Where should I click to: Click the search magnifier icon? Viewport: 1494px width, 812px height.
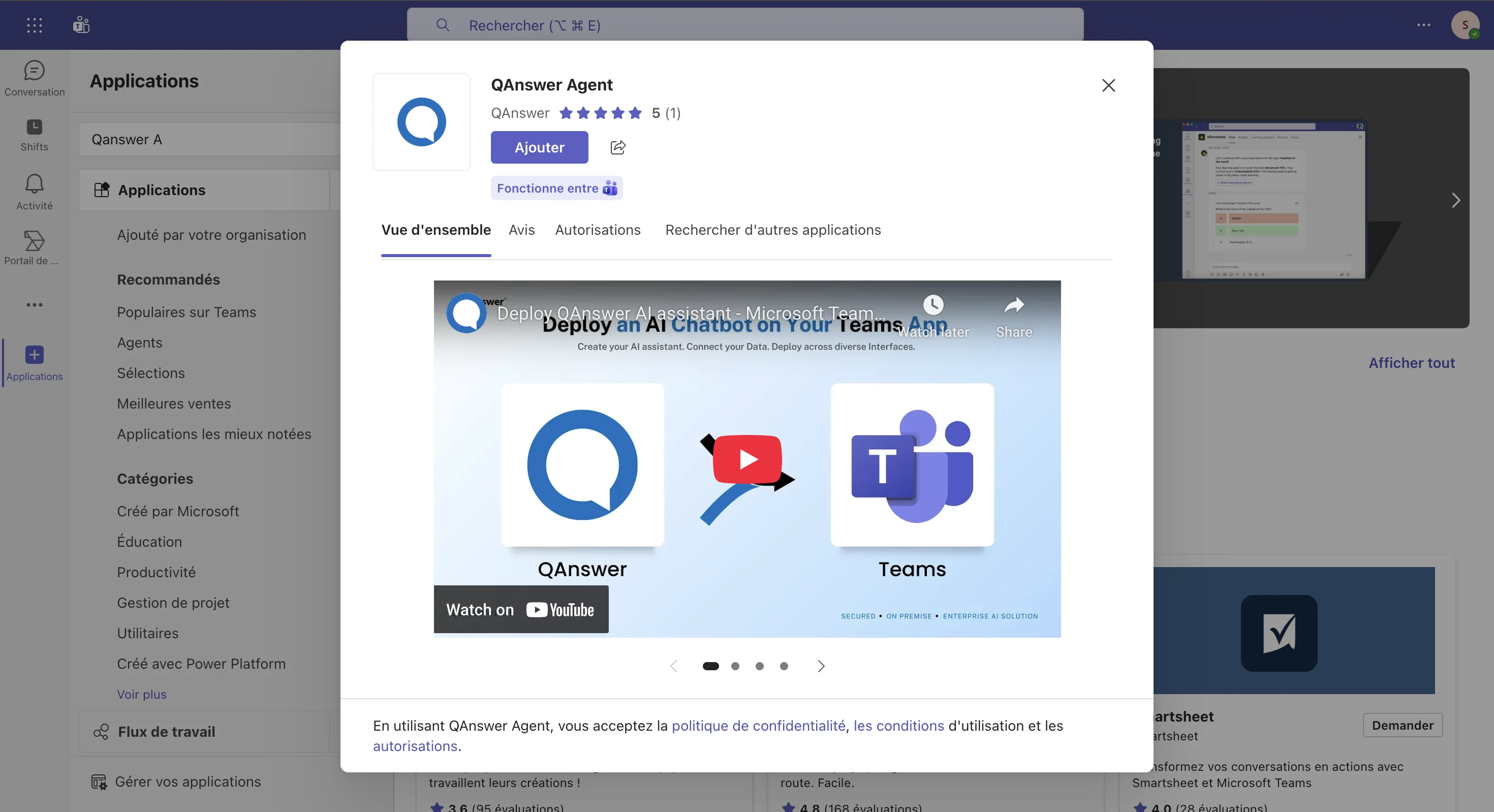[x=443, y=25]
